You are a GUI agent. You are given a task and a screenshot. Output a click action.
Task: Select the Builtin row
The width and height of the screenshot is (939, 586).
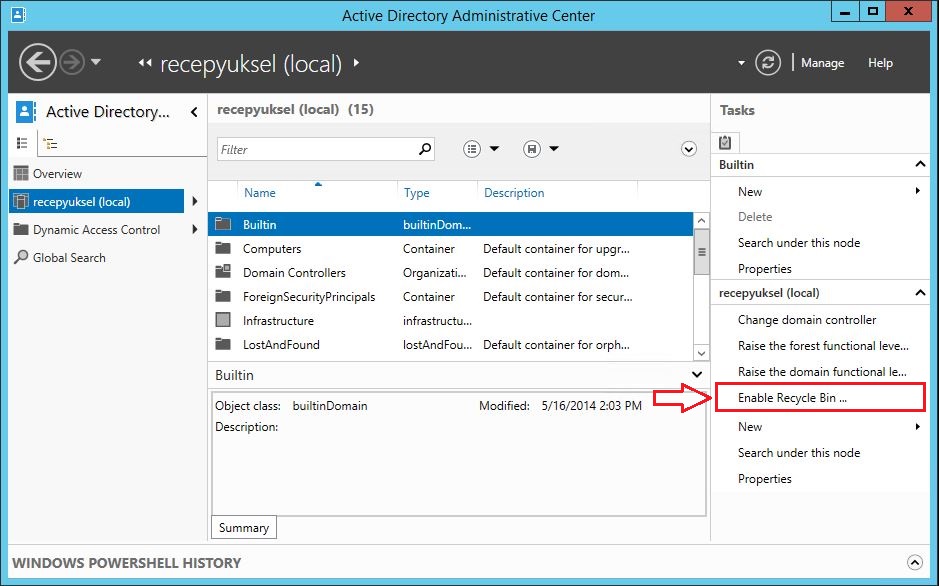tap(450, 224)
